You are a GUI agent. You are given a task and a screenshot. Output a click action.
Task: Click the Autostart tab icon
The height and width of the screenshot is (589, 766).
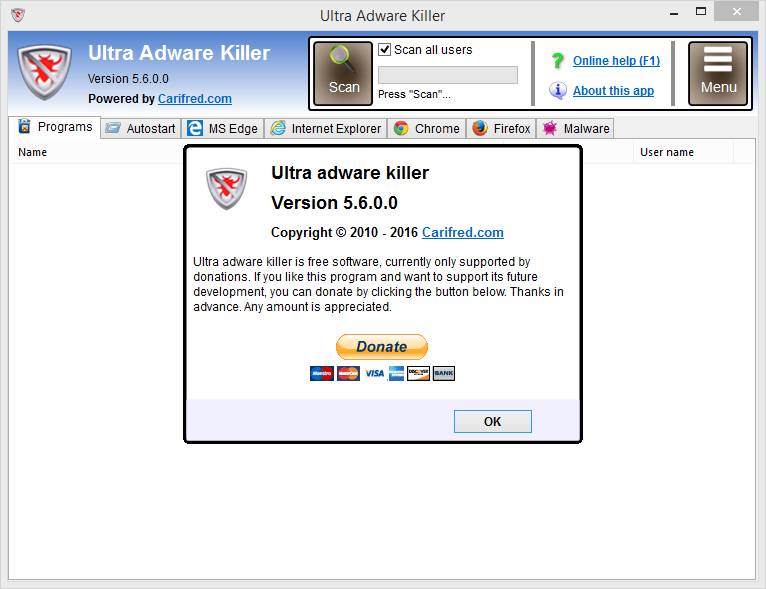(x=113, y=128)
